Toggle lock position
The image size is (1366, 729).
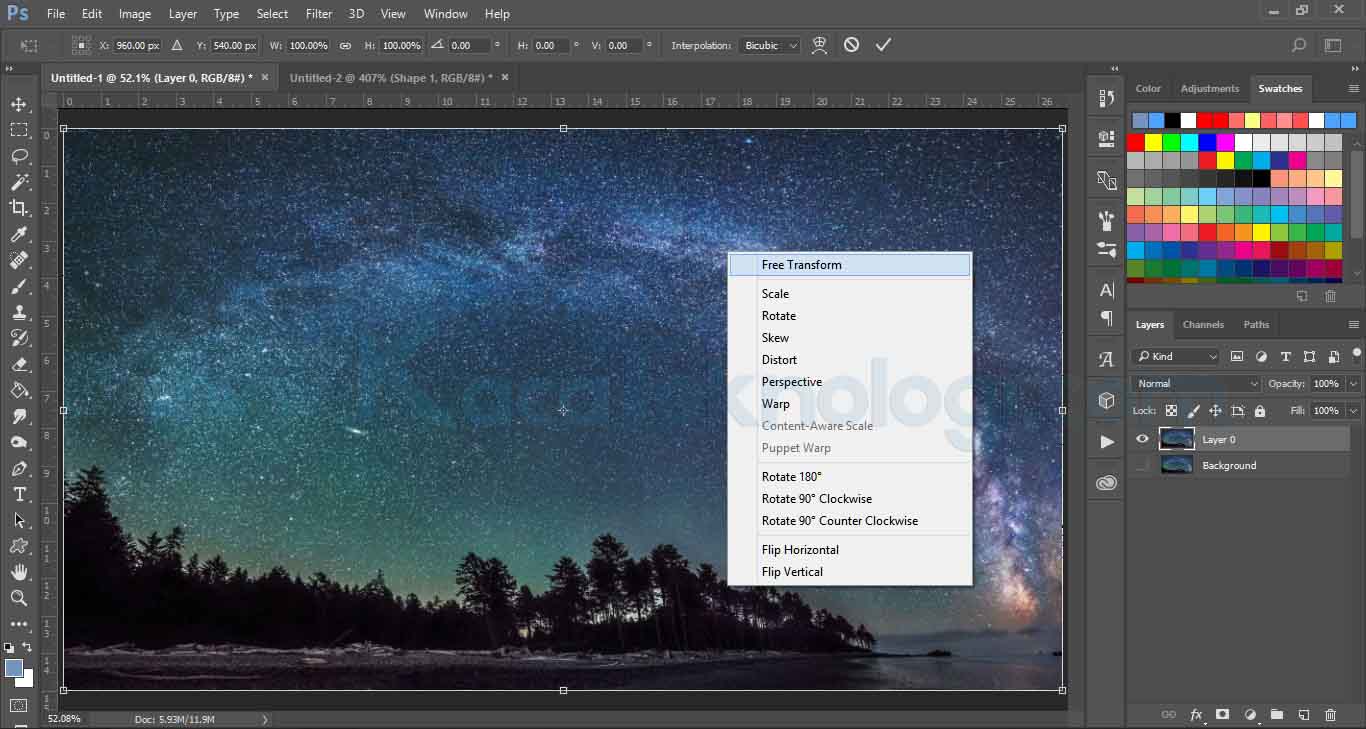pos(1215,411)
